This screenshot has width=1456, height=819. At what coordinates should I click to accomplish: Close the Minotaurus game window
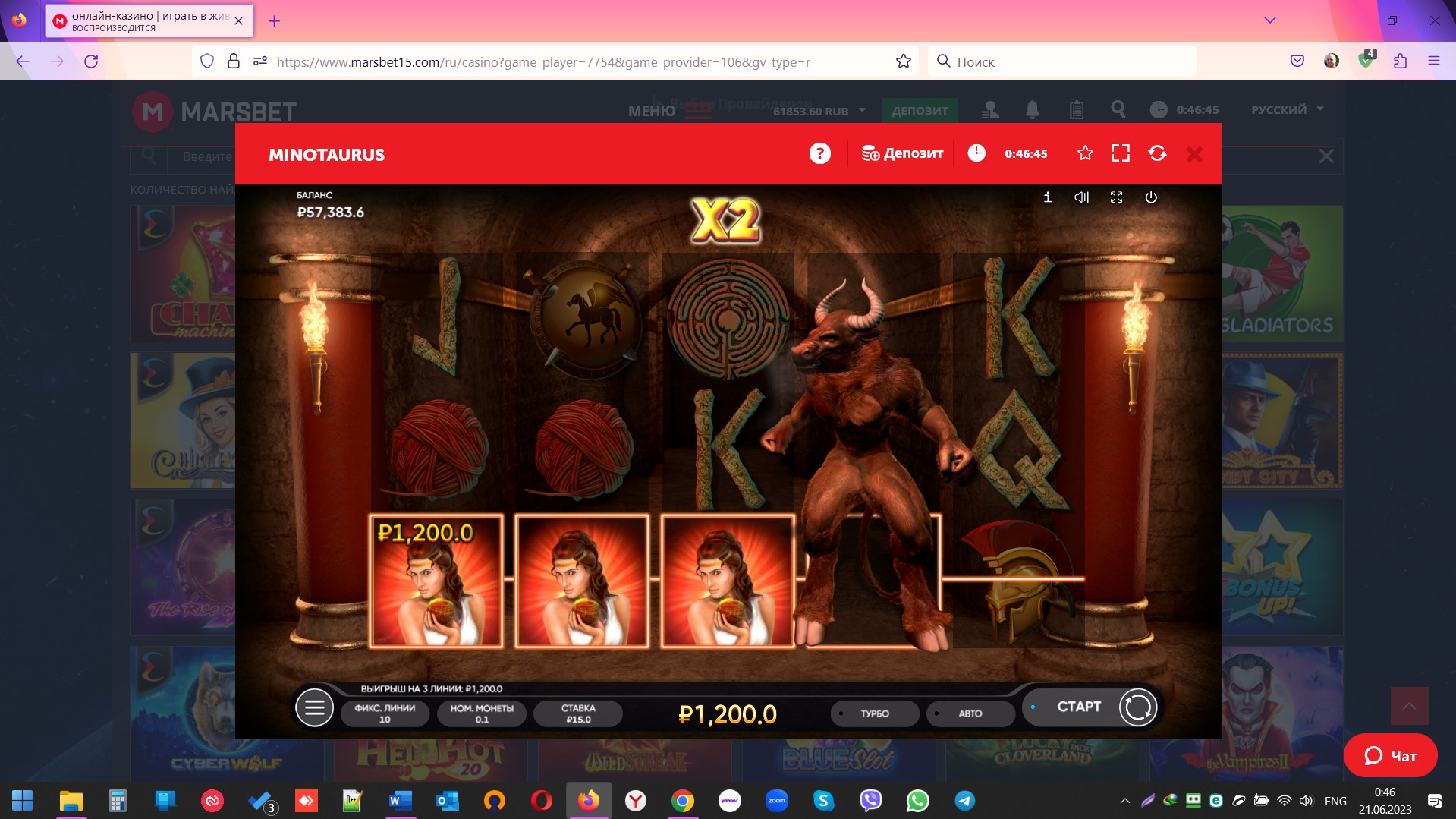(x=1194, y=154)
